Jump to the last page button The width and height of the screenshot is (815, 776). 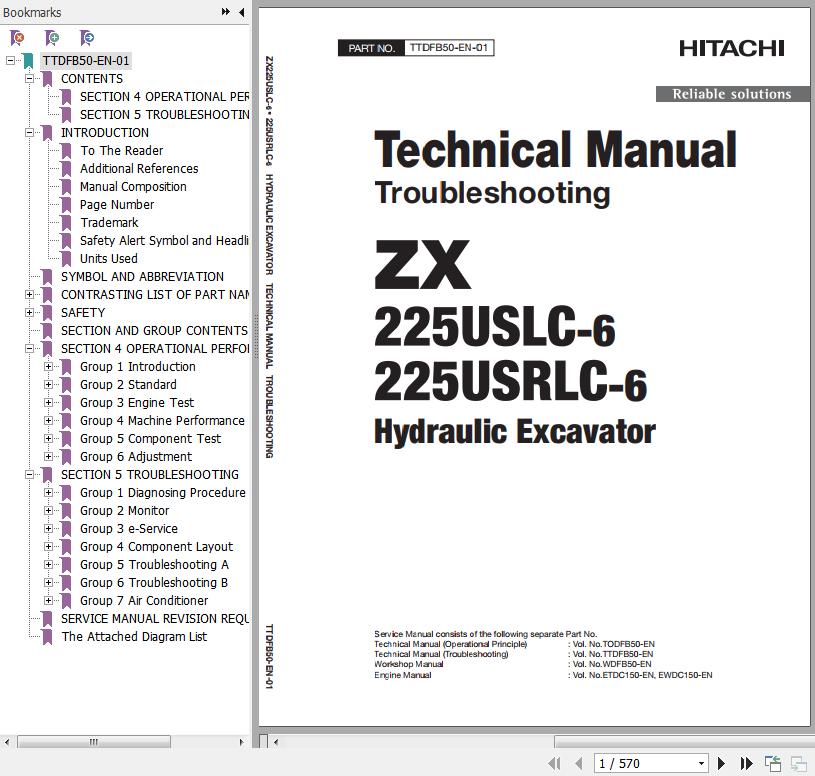pyautogui.click(x=746, y=763)
